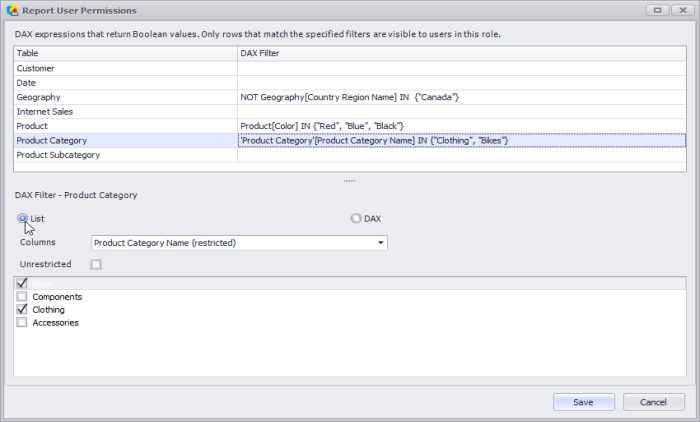Cancel the permissions dialog
700x422 pixels.
point(653,401)
